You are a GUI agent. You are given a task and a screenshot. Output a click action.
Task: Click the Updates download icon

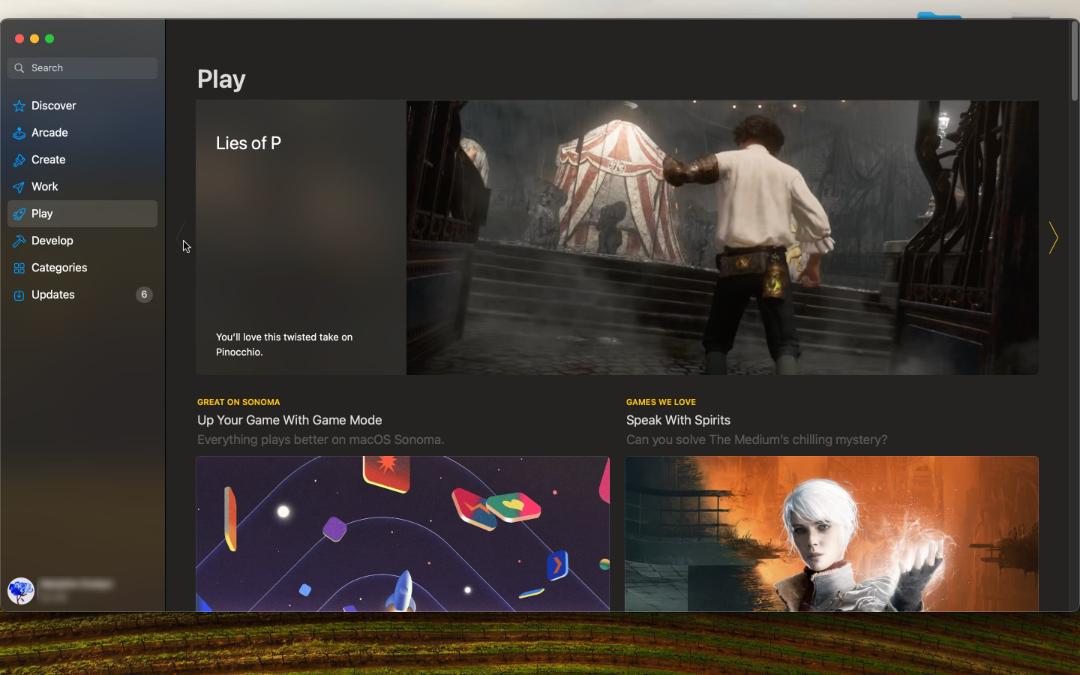point(19,295)
